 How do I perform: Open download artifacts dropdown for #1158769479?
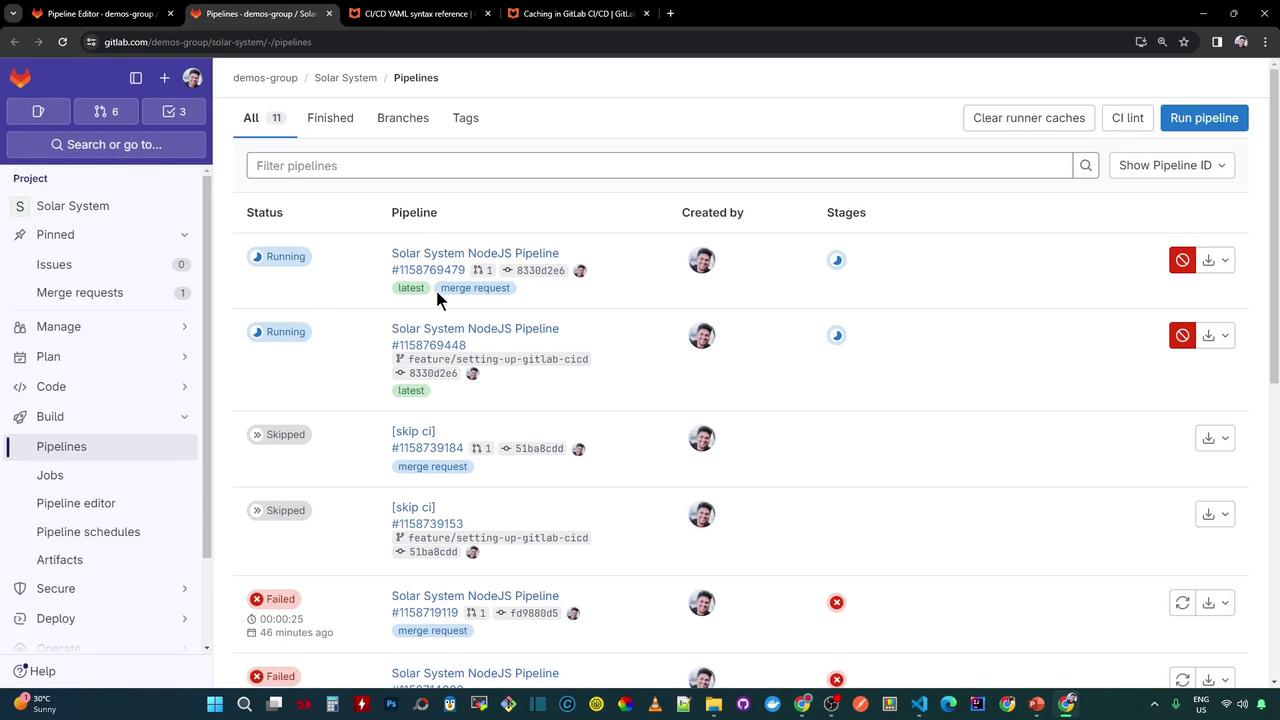click(x=1216, y=260)
